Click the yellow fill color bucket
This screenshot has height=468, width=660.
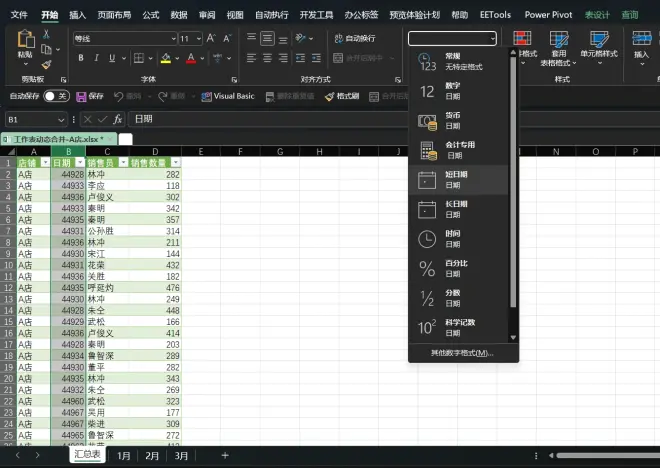click(166, 58)
